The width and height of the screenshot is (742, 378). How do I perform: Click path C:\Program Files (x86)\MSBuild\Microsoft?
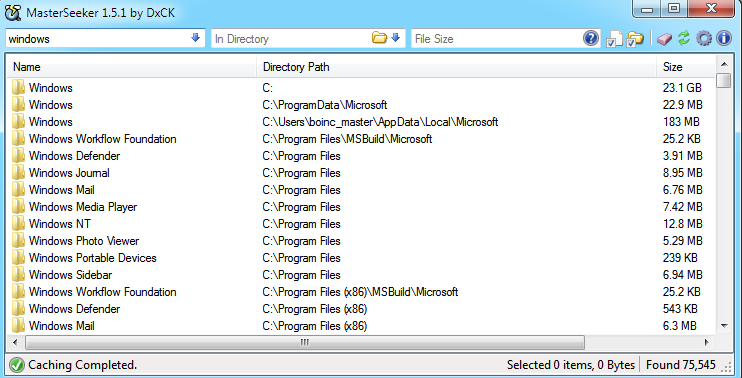361,292
